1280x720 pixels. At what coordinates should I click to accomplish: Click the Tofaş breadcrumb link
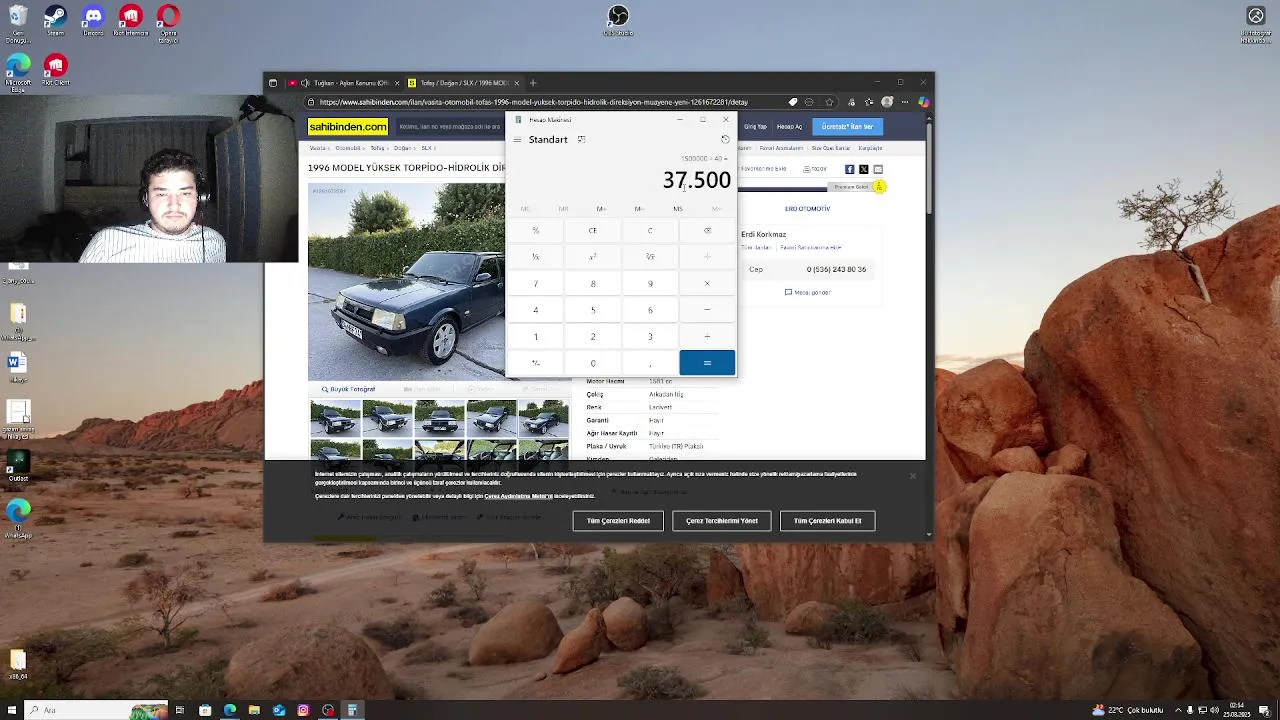click(377, 148)
